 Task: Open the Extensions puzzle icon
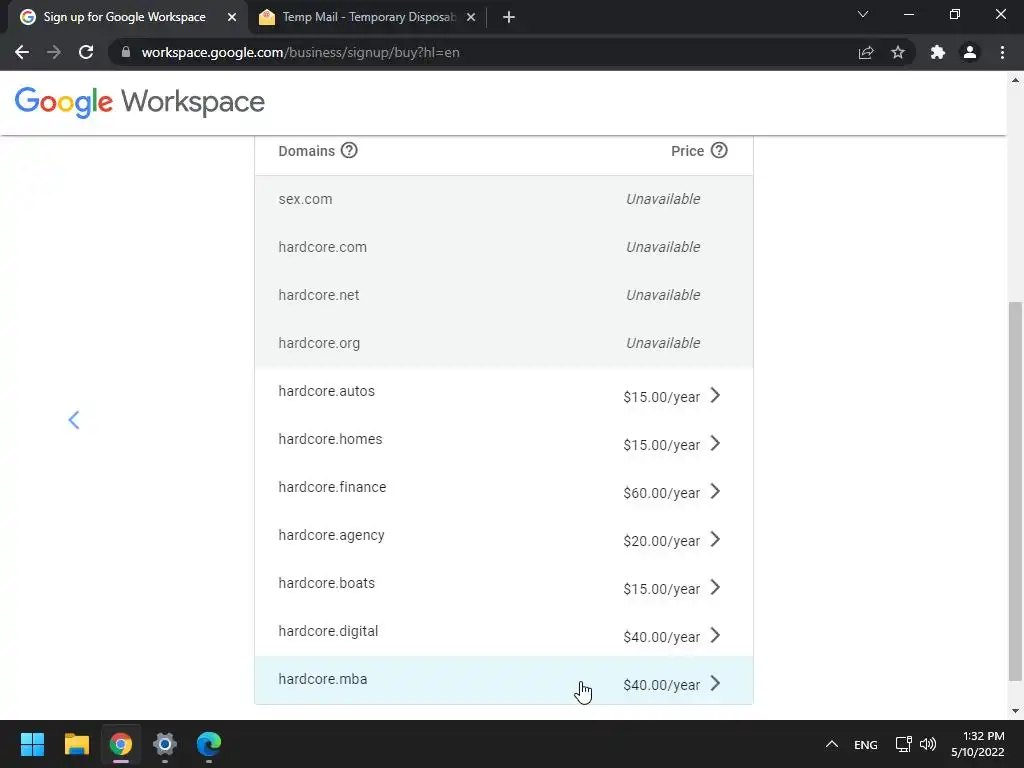pyautogui.click(x=938, y=52)
